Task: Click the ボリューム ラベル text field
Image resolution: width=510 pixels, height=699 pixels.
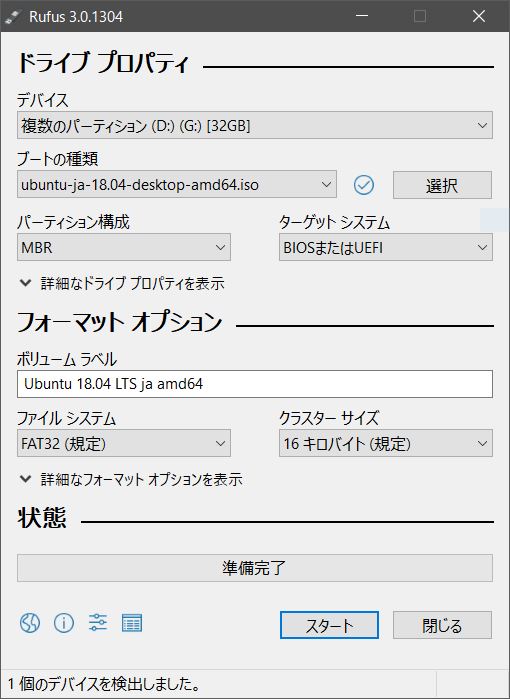Action: coord(255,384)
